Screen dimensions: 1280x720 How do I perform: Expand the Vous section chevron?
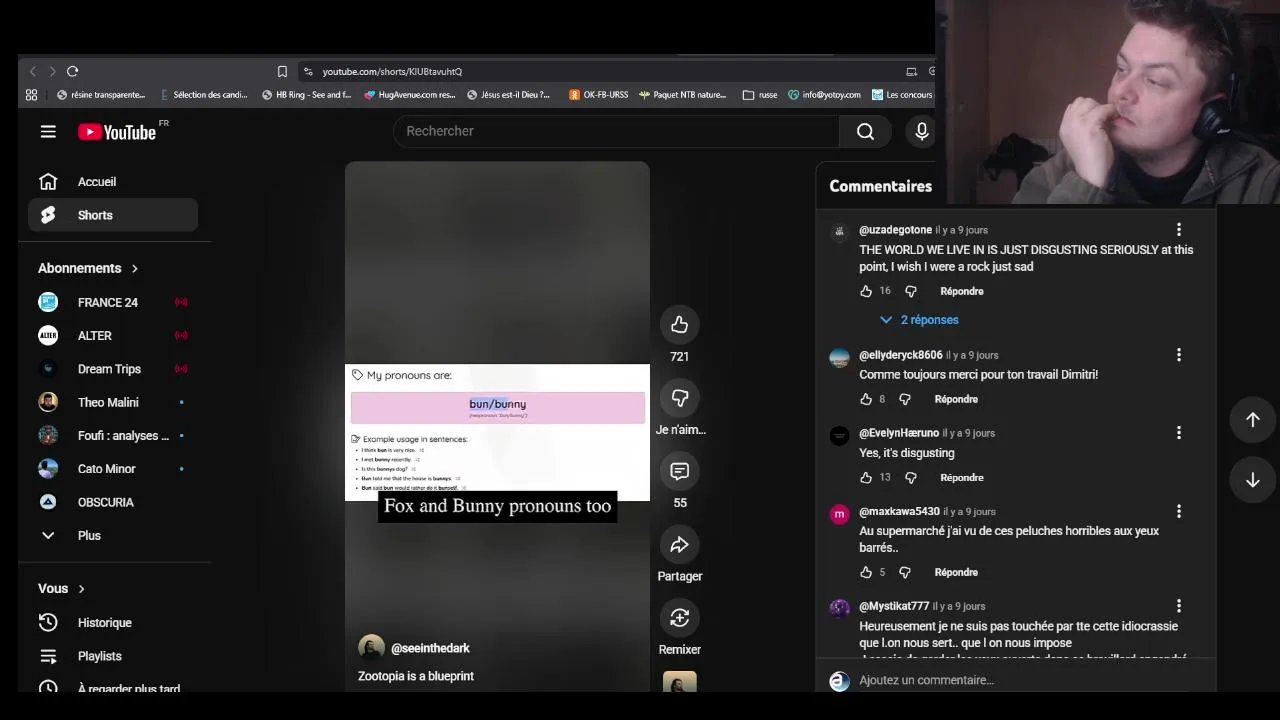click(x=81, y=588)
